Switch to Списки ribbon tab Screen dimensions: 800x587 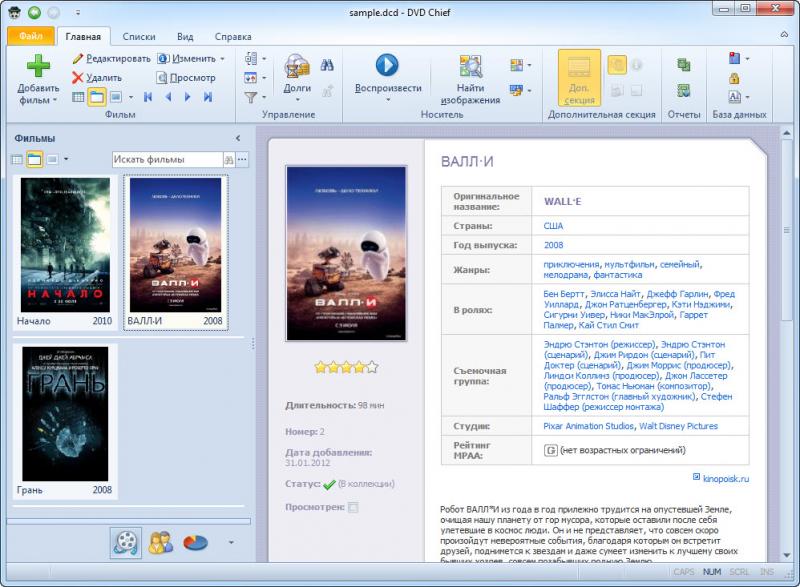tap(139, 37)
